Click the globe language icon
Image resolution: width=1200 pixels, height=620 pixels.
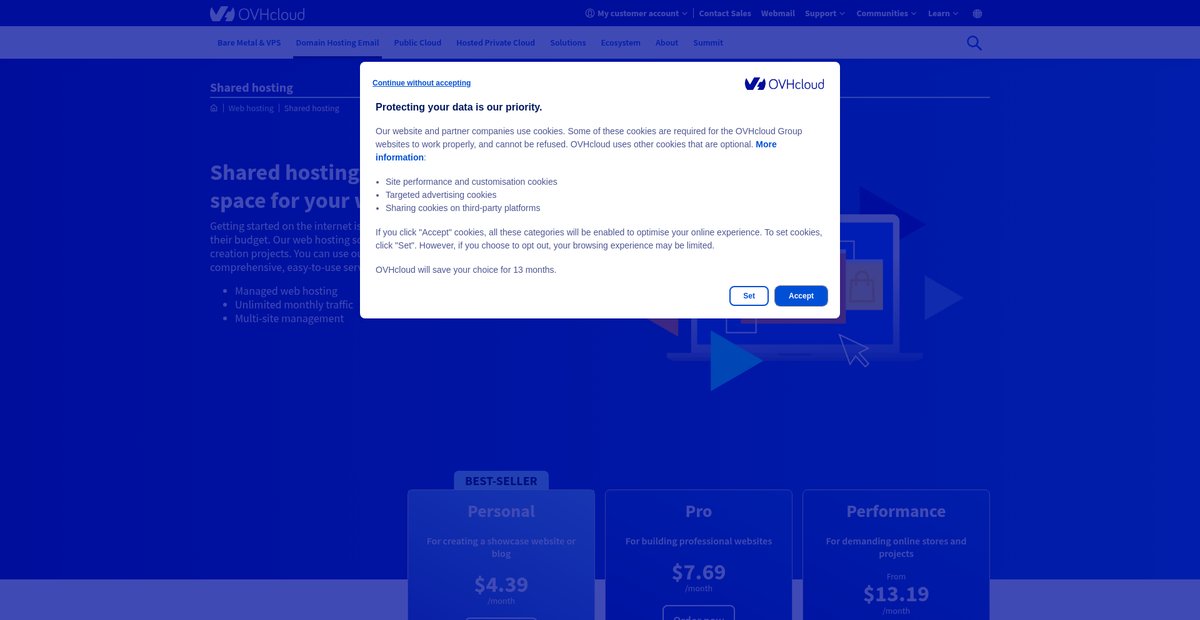977,14
